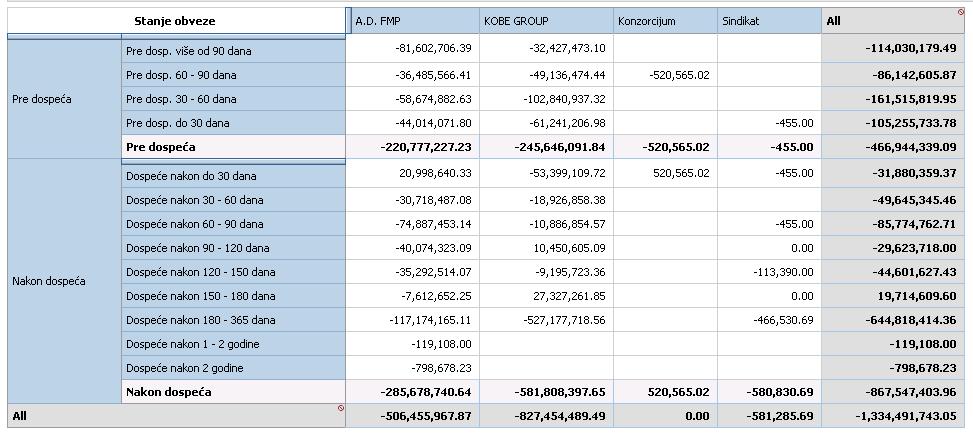Click red marker icon in All column header
This screenshot has height=435, width=973.
coord(962,12)
